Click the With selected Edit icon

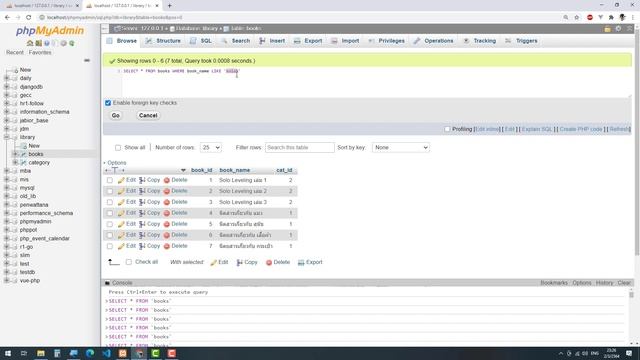(x=213, y=262)
